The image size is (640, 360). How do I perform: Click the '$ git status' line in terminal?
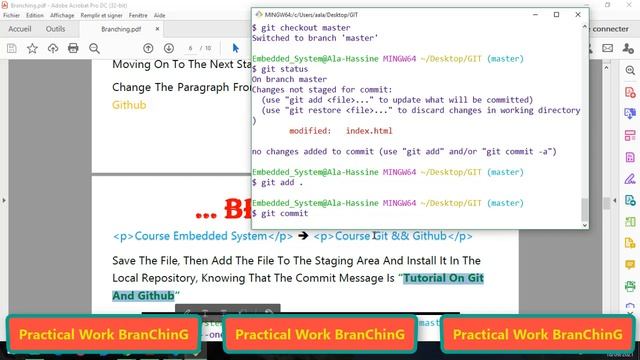pyautogui.click(x=280, y=69)
